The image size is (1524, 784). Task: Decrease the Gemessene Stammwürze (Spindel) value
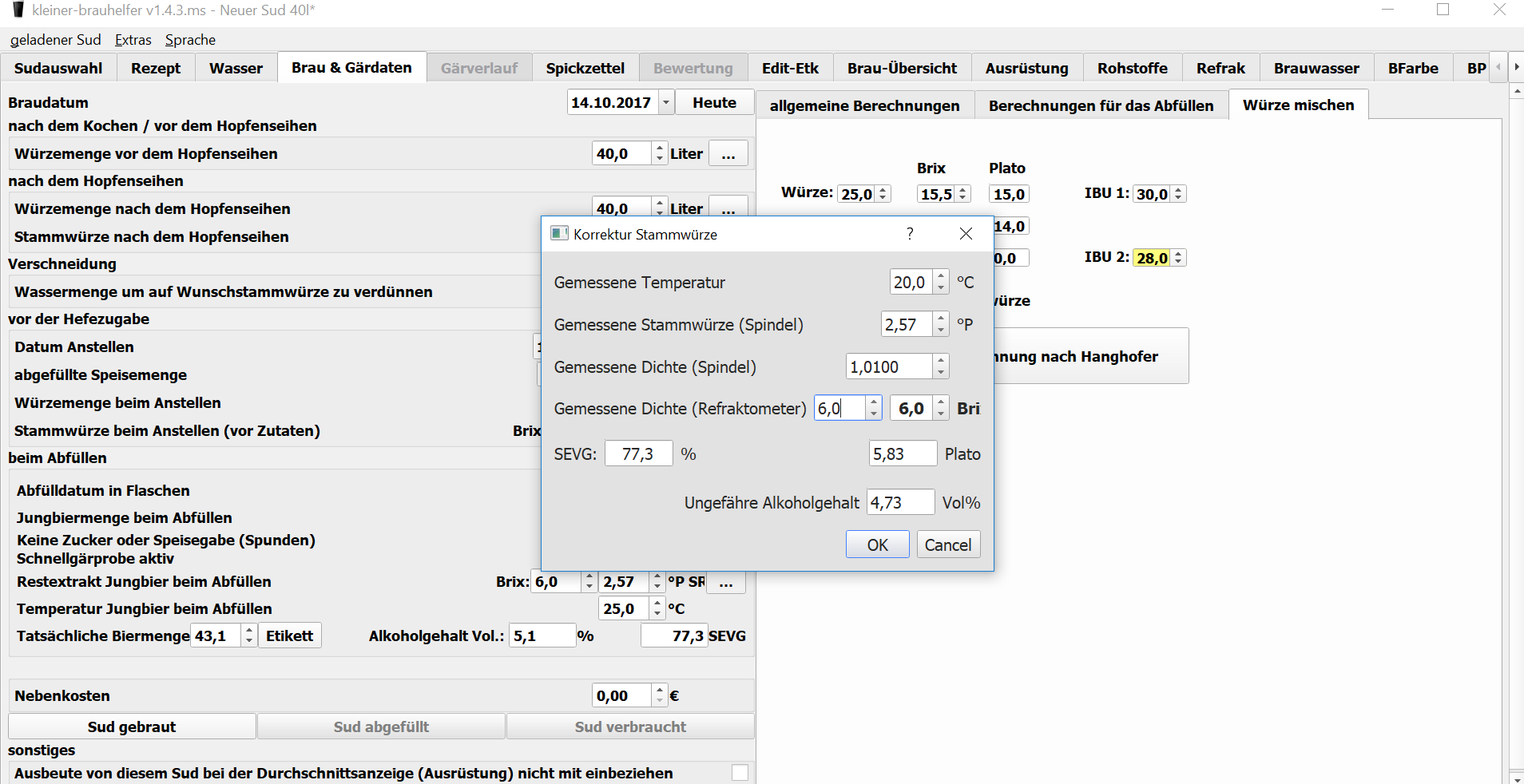coord(941,330)
